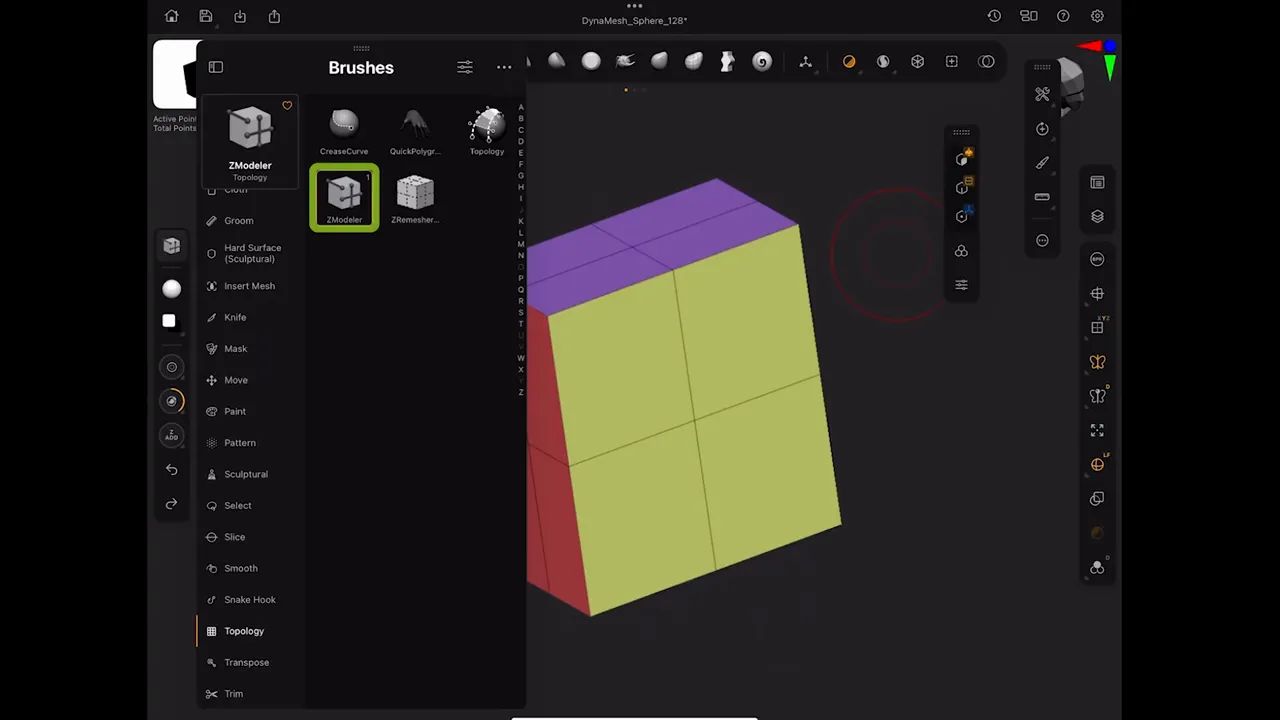Adjust the brush draw size dial

(172, 368)
